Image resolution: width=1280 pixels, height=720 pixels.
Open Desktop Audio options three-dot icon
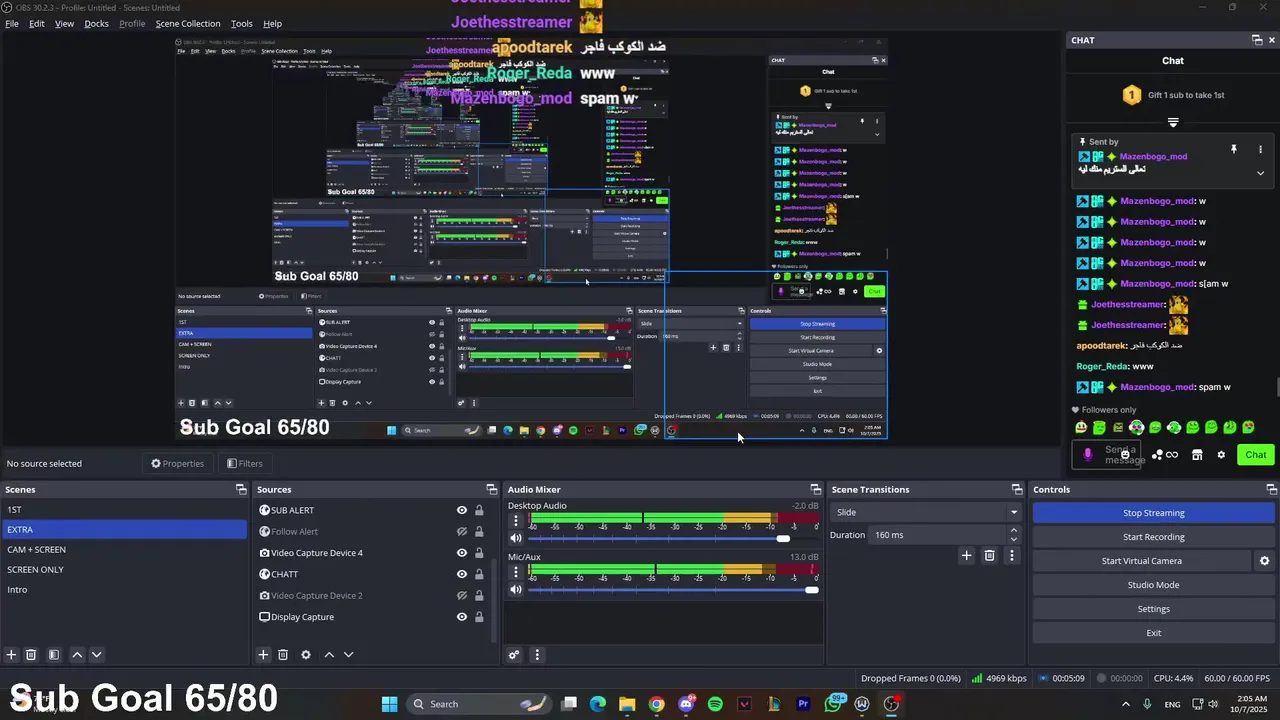[516, 521]
